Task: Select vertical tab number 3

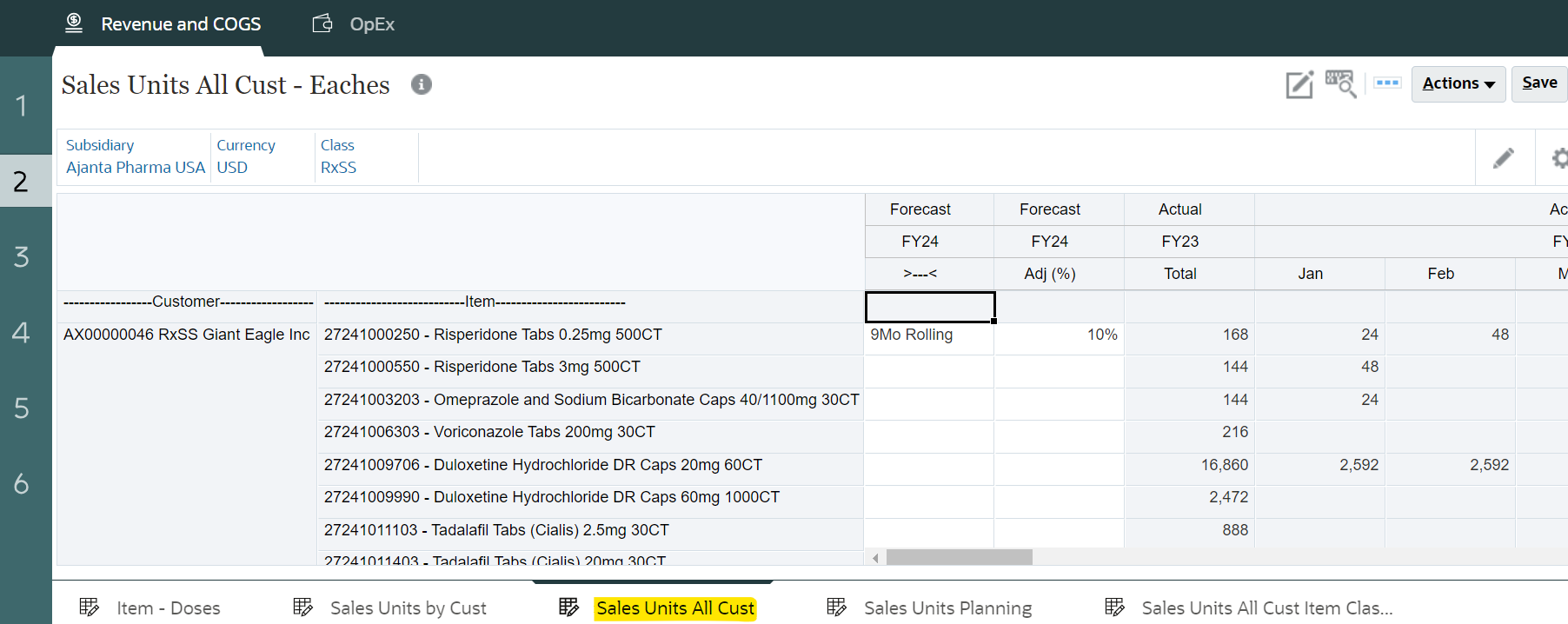Action: (22, 257)
